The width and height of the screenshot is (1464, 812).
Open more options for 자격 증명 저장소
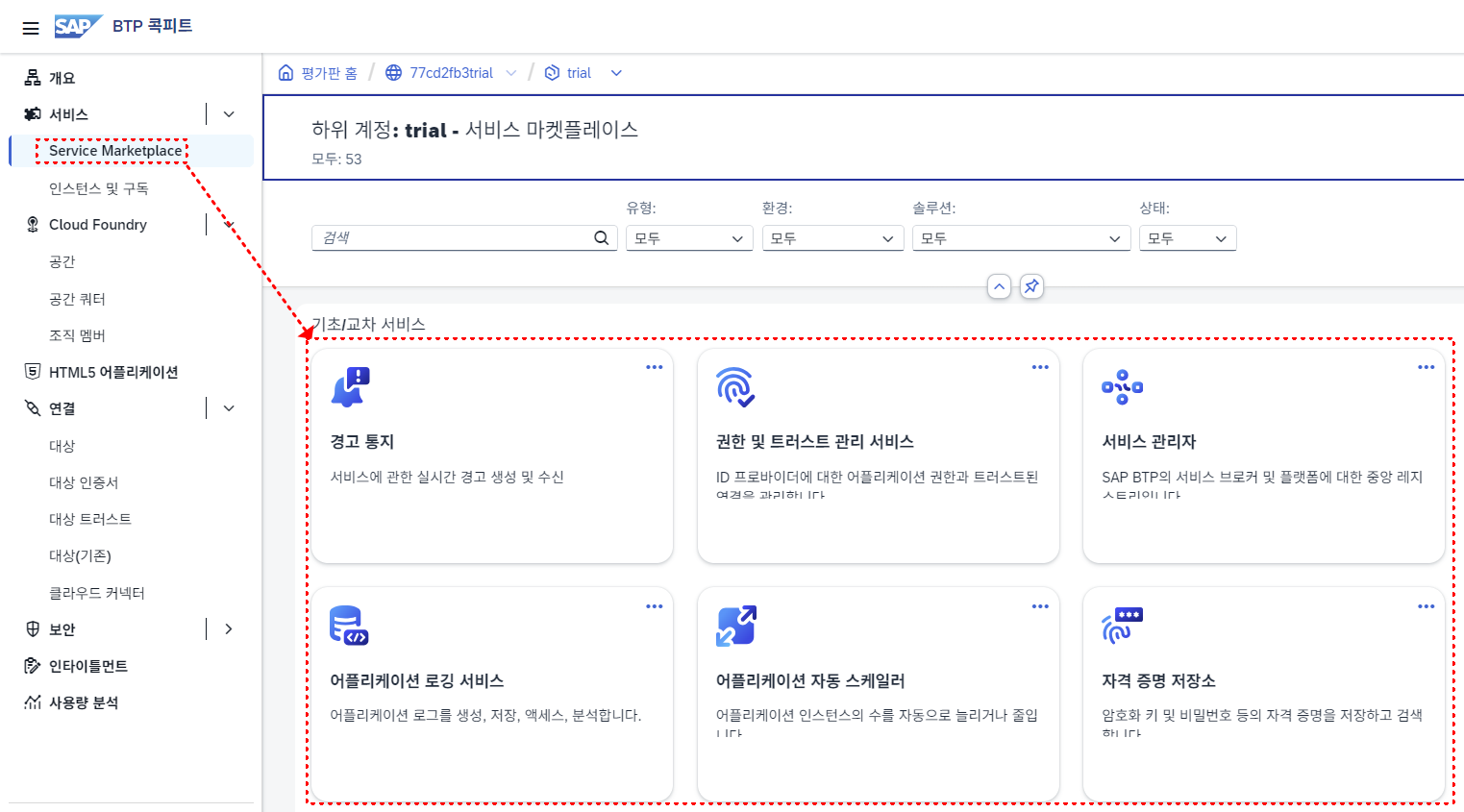point(1427,606)
